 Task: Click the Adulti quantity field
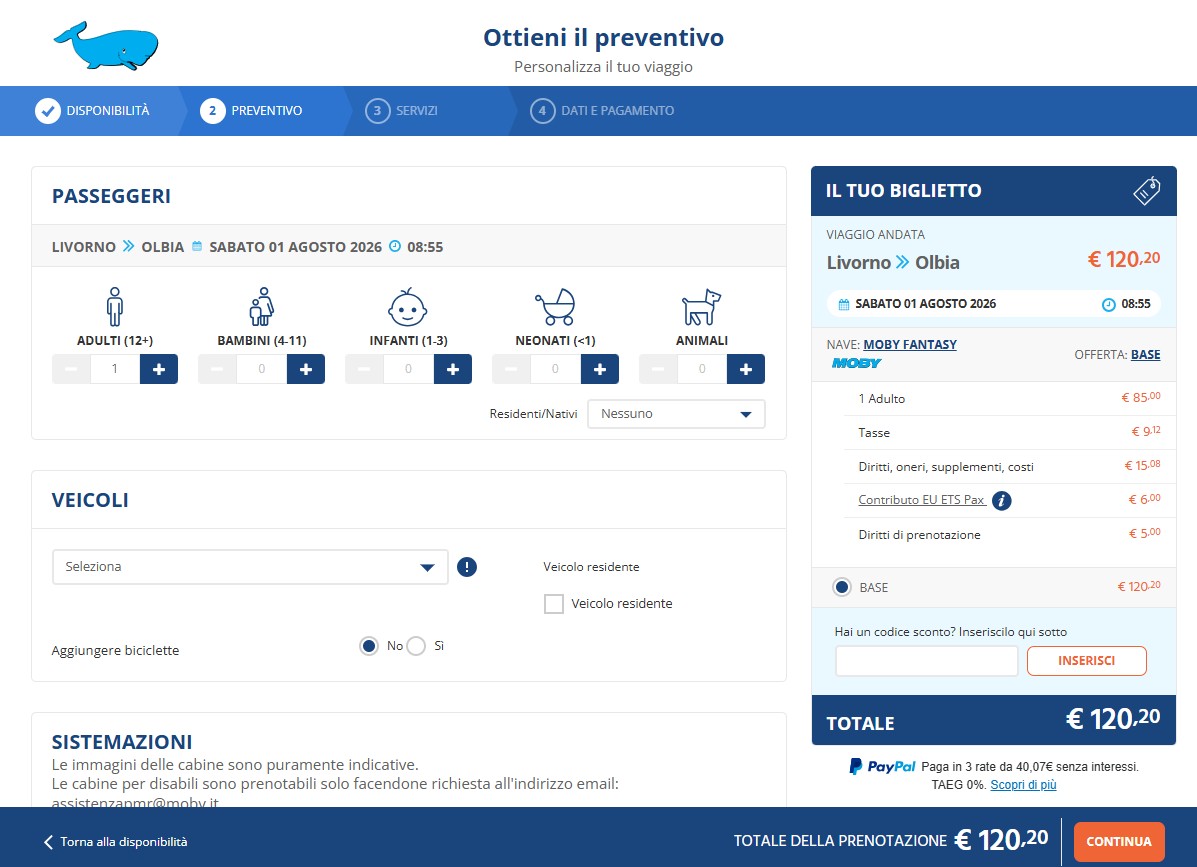pyautogui.click(x=115, y=369)
